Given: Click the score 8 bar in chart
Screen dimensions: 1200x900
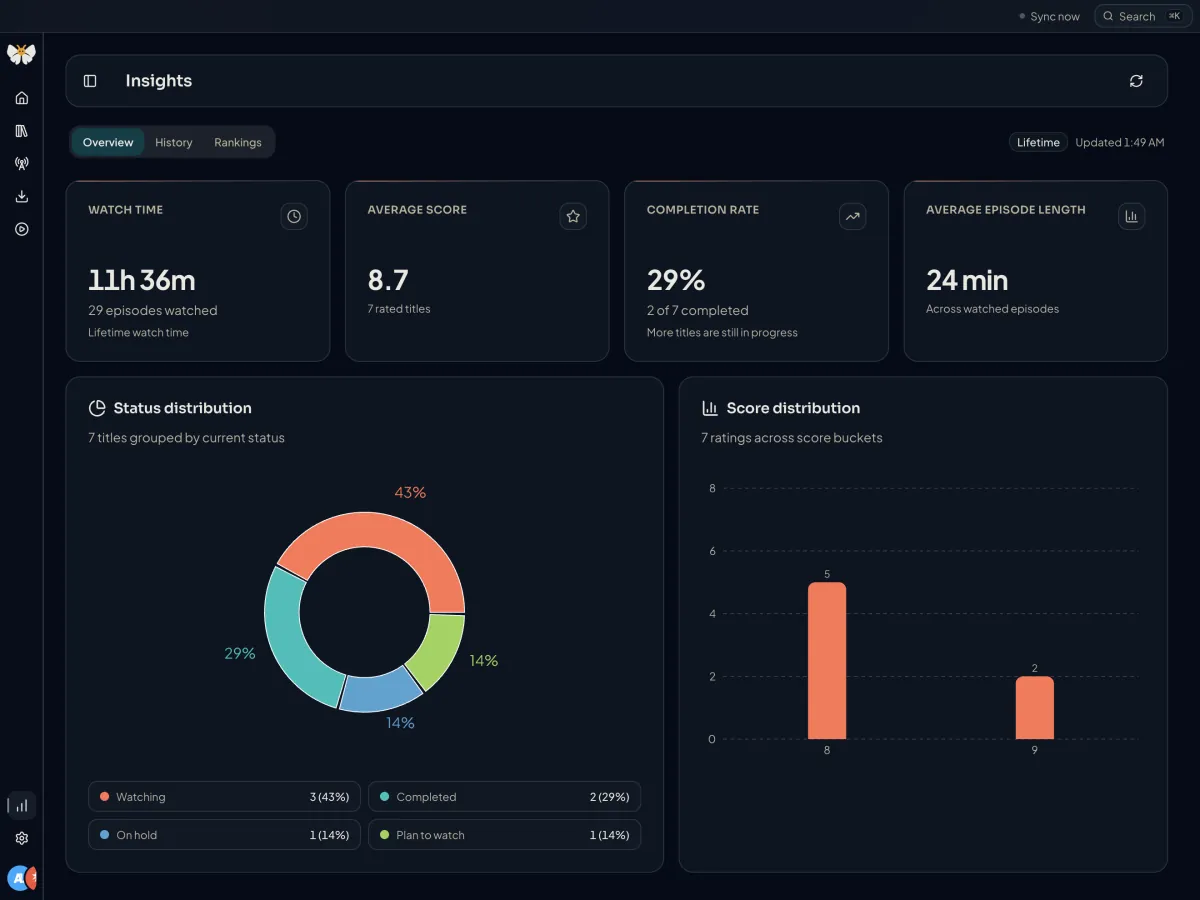Looking at the screenshot, I should pyautogui.click(x=827, y=661).
